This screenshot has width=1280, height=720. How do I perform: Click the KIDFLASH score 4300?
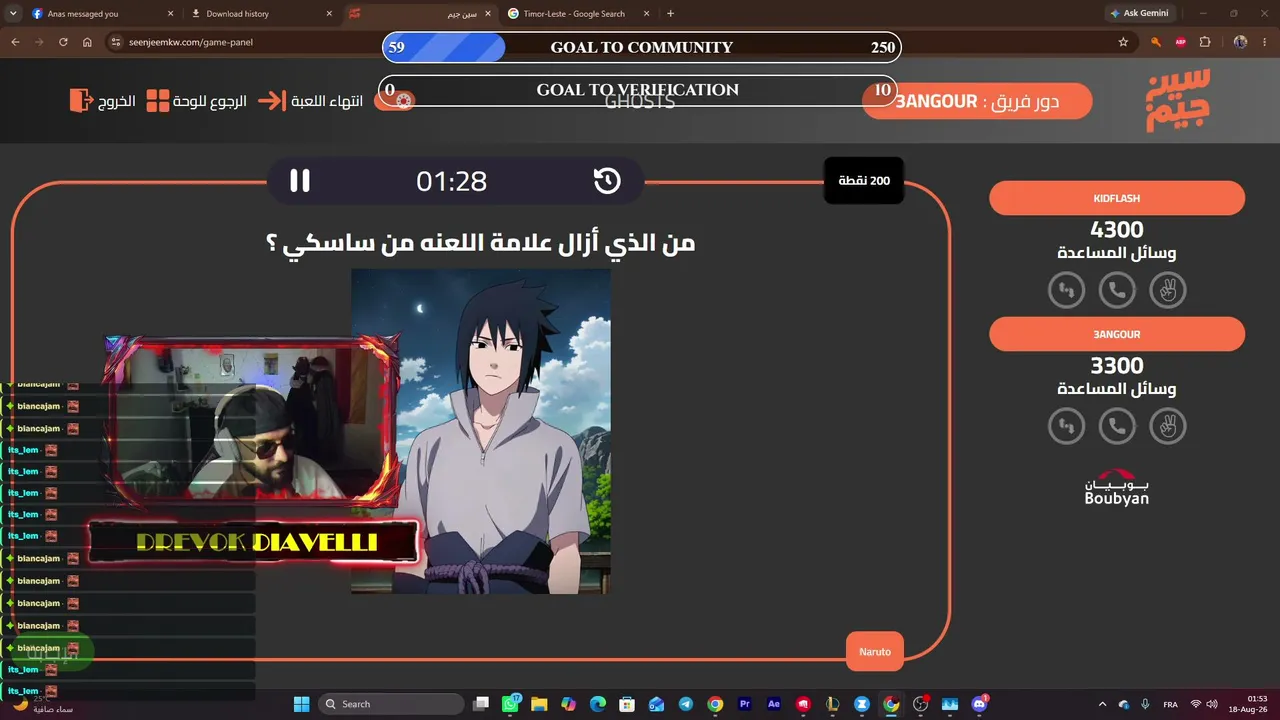(x=1117, y=230)
